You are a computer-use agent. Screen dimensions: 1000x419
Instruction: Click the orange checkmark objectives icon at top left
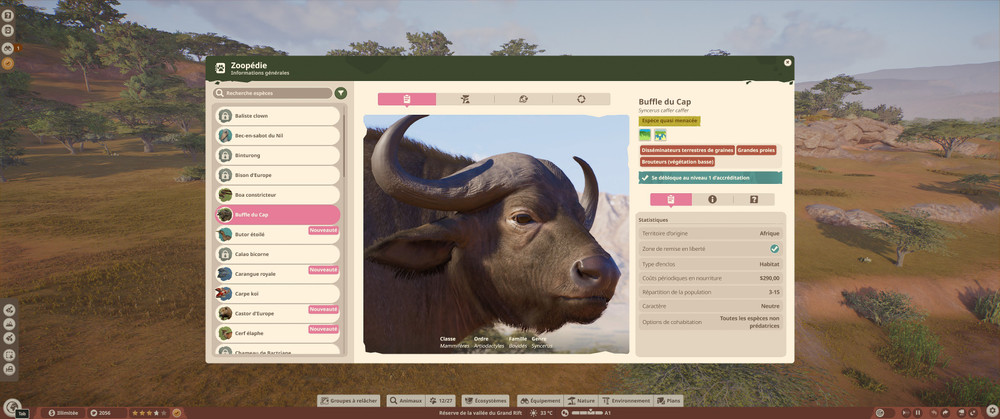pyautogui.click(x=8, y=63)
